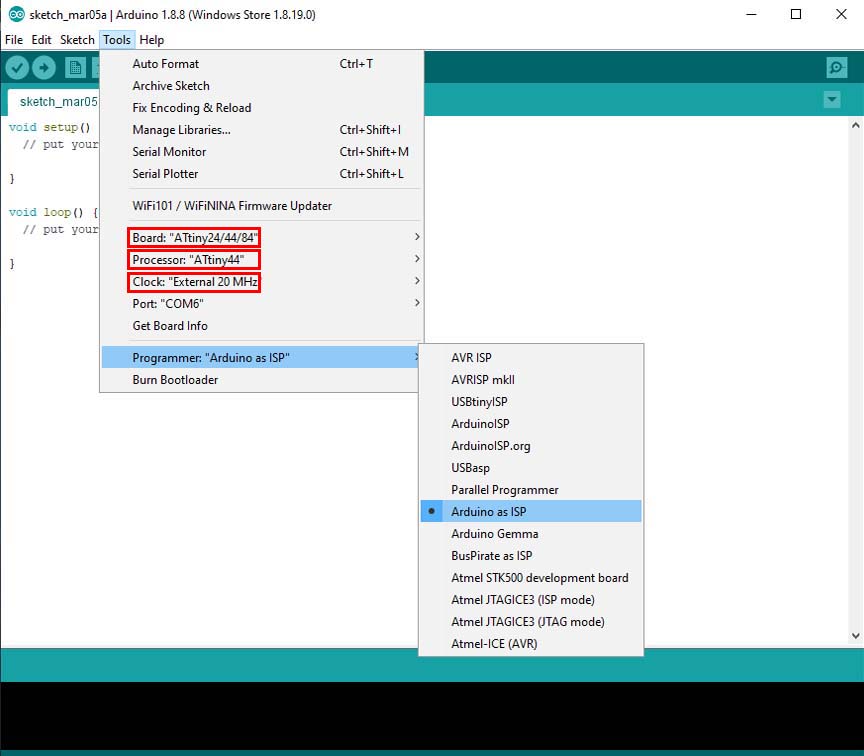Image resolution: width=864 pixels, height=756 pixels.
Task: Expand the Board "ATtiny24/44/84" submenu
Action: point(262,237)
